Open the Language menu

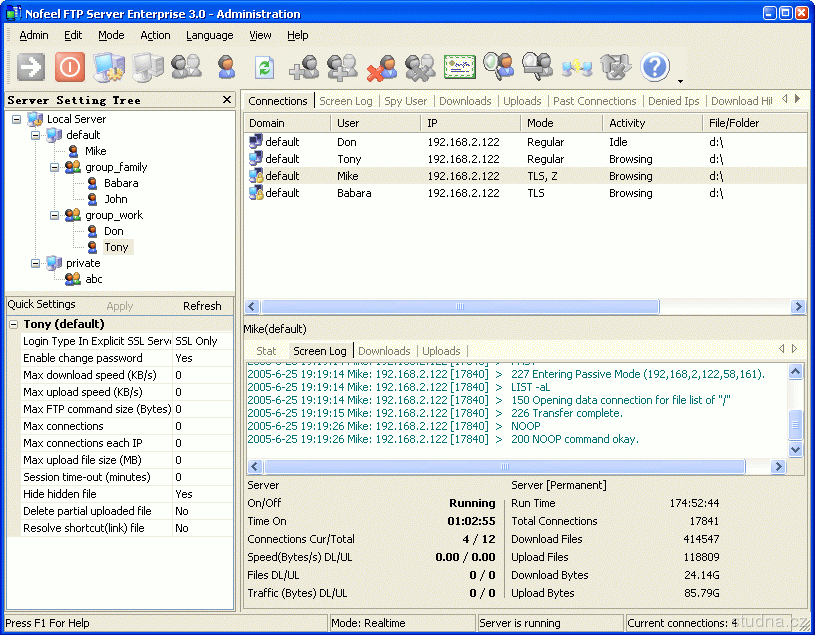(209, 35)
